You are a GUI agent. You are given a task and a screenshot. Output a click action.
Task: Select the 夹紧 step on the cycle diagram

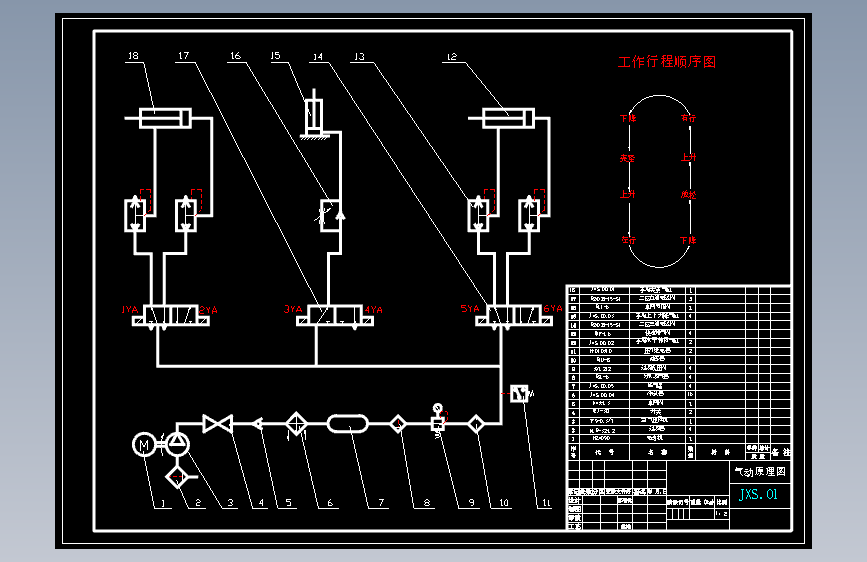628,158
